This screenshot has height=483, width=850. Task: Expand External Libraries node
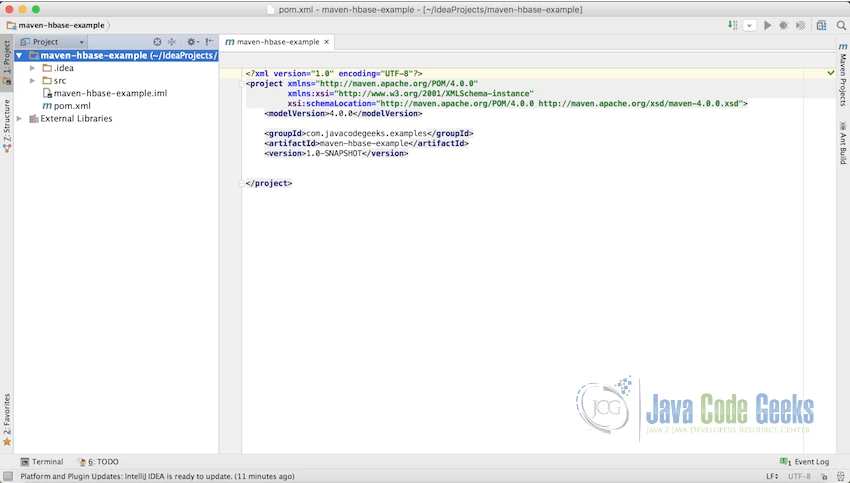click(20, 119)
